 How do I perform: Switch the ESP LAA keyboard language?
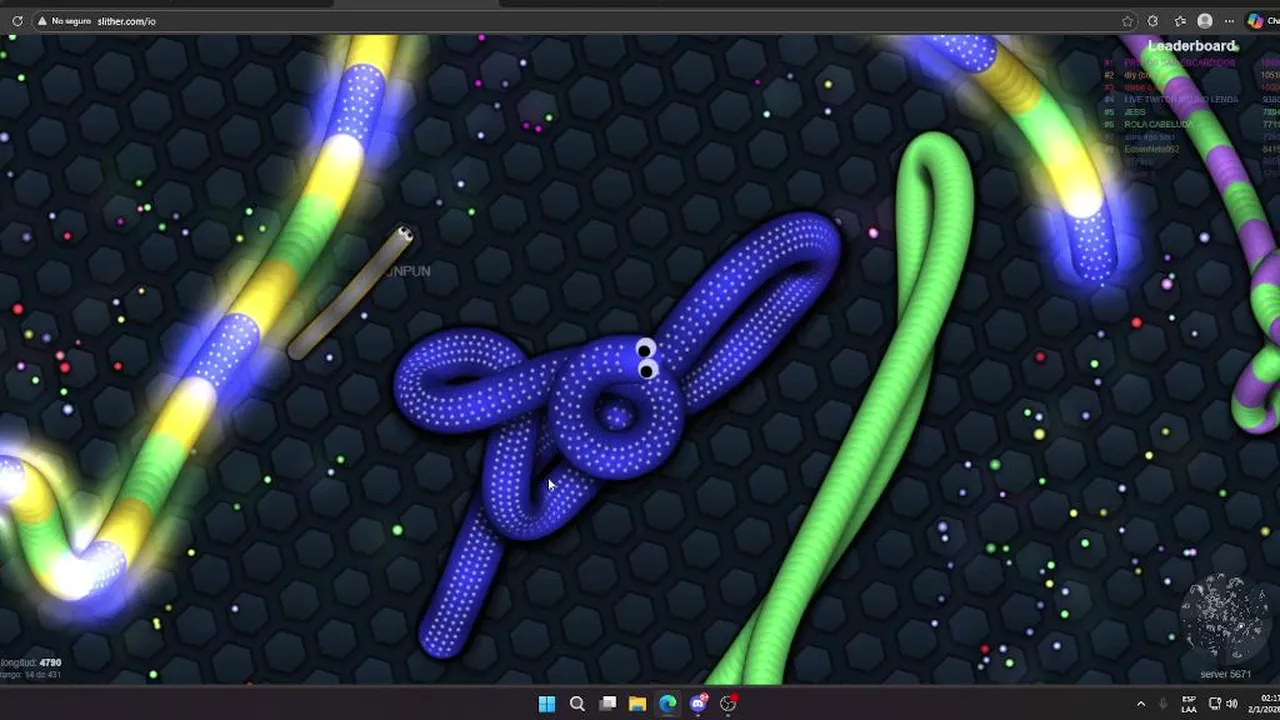[x=1189, y=704]
